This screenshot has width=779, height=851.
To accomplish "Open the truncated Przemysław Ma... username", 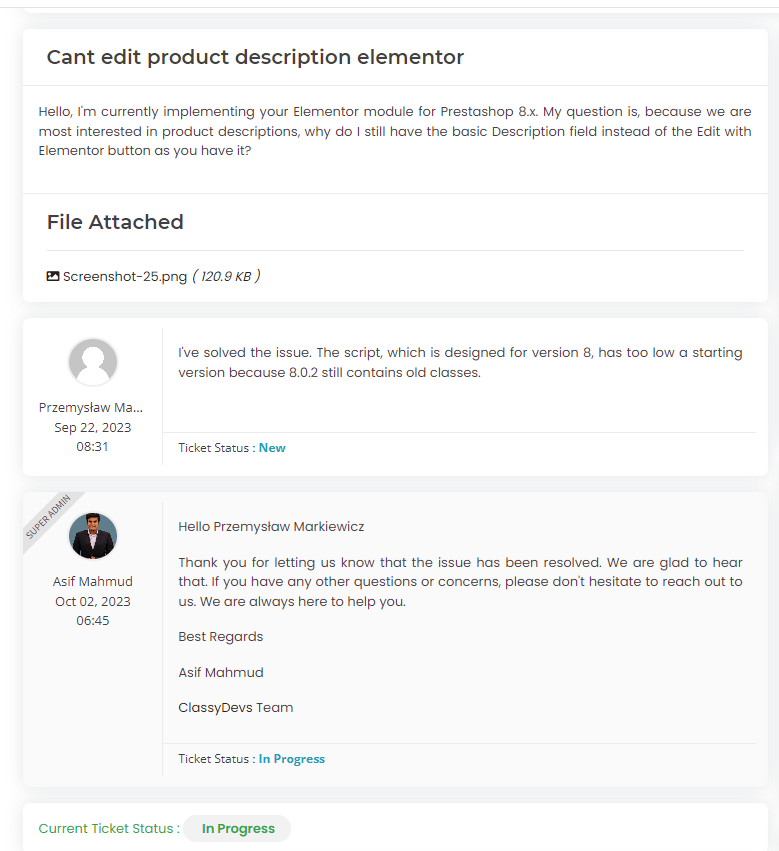I will [x=91, y=408].
